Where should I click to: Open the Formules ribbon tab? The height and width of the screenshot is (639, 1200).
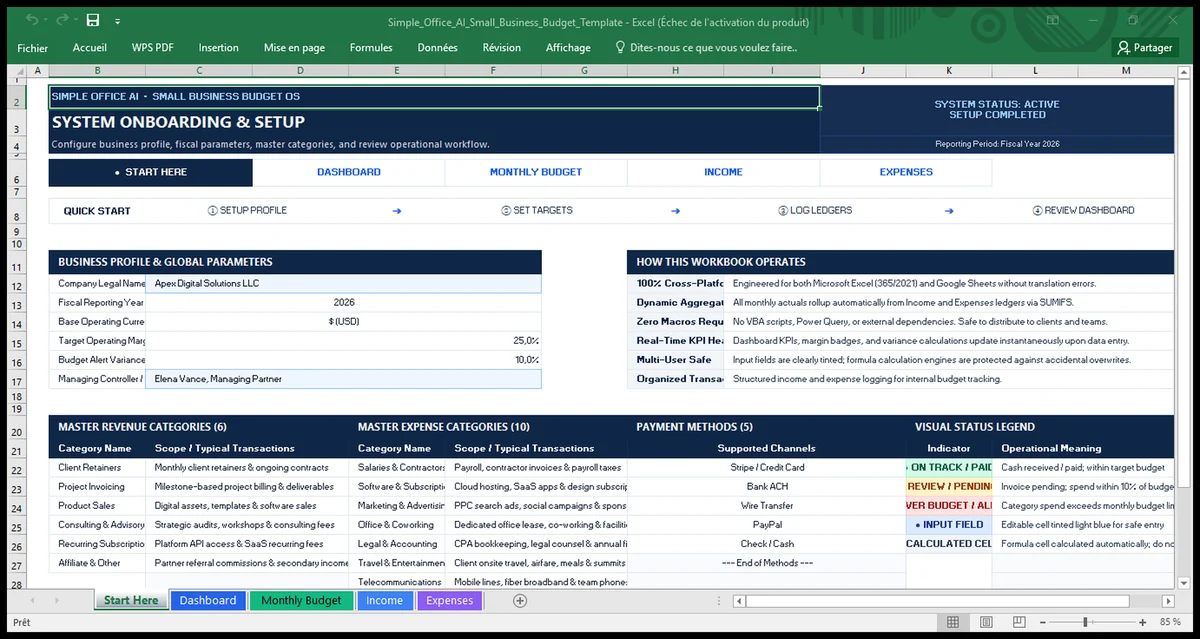[x=371, y=47]
